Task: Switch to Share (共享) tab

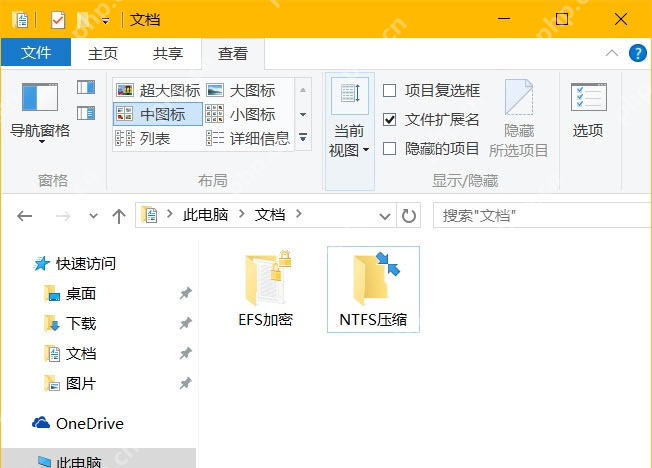Action: 168,53
